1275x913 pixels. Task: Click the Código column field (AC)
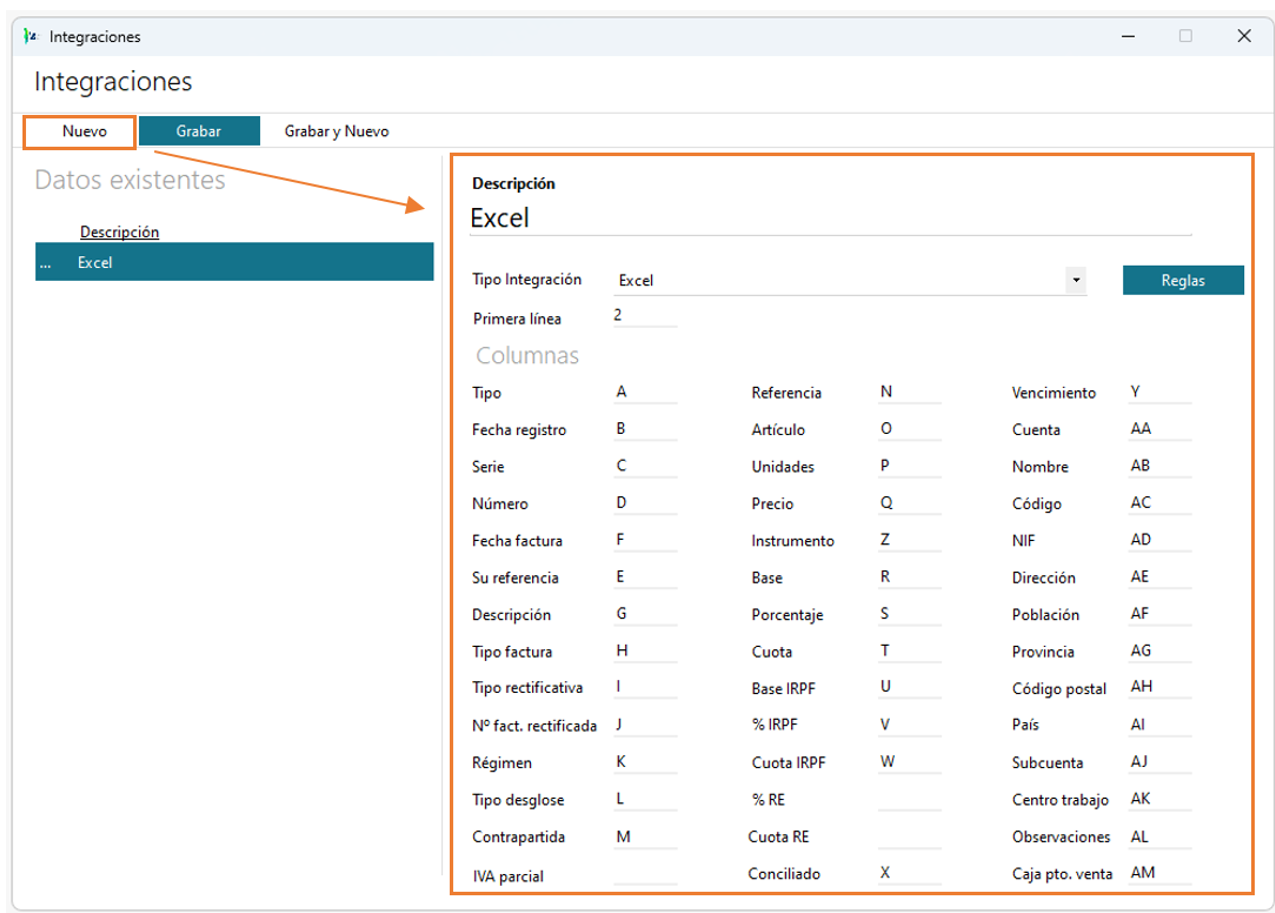point(1159,503)
